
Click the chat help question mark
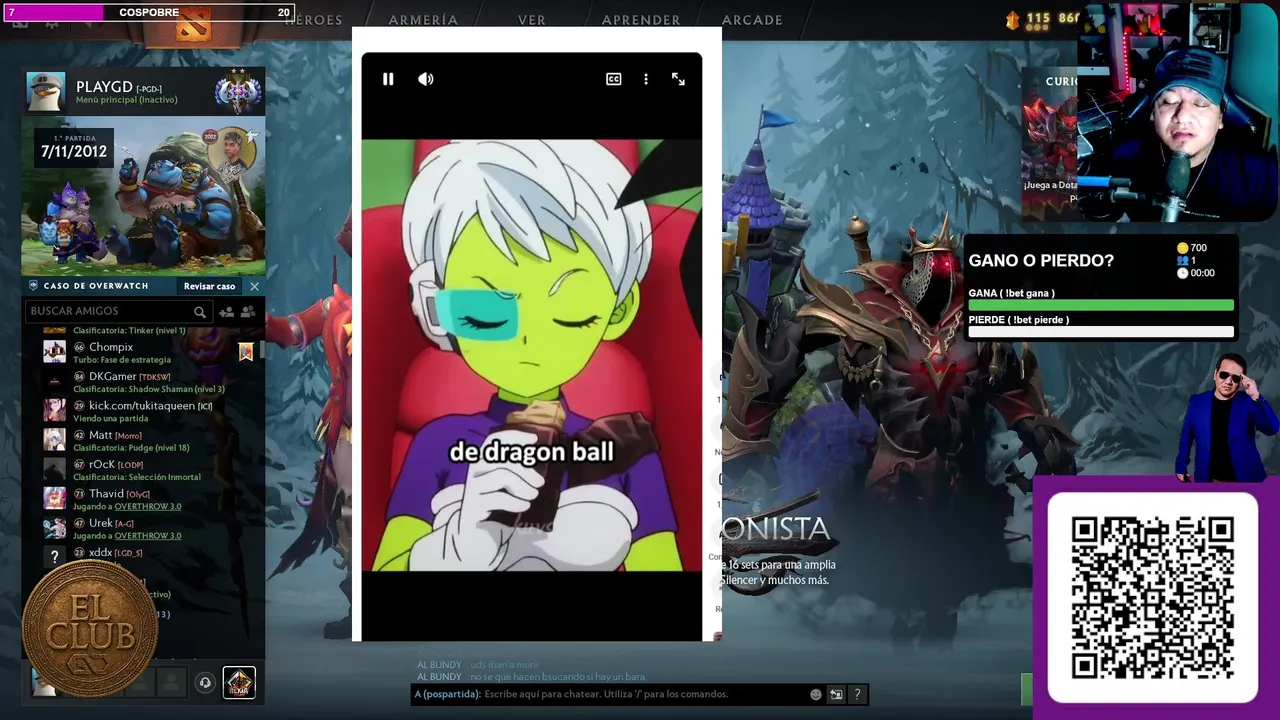tap(857, 694)
